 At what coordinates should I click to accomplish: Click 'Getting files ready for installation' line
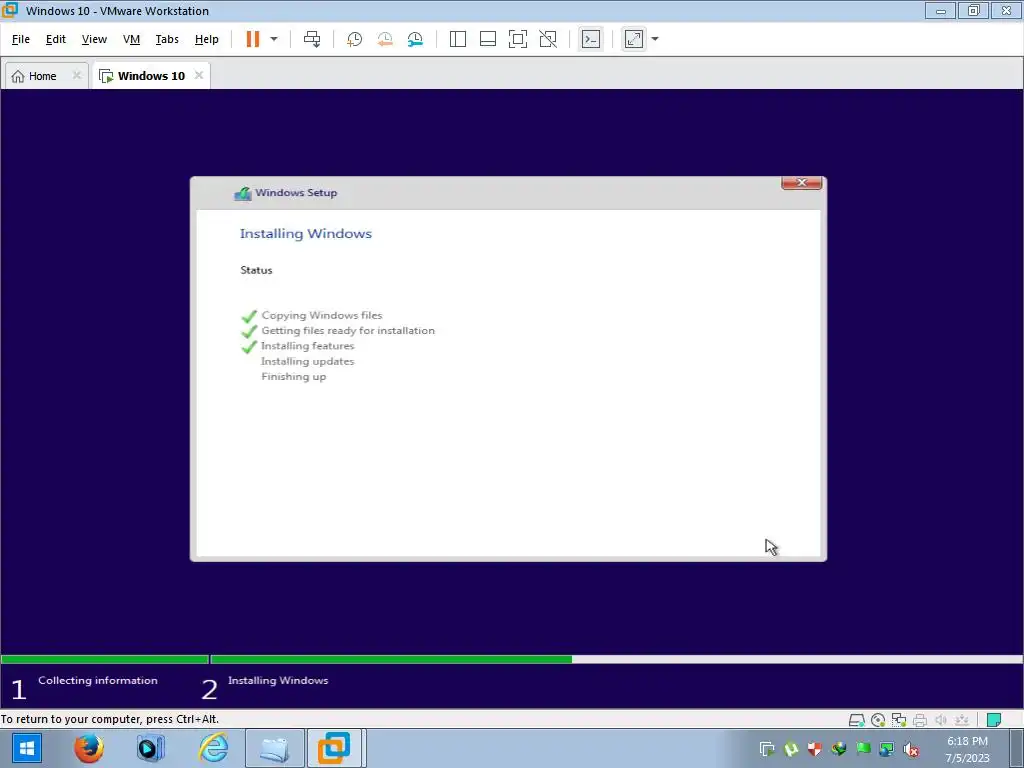point(347,331)
